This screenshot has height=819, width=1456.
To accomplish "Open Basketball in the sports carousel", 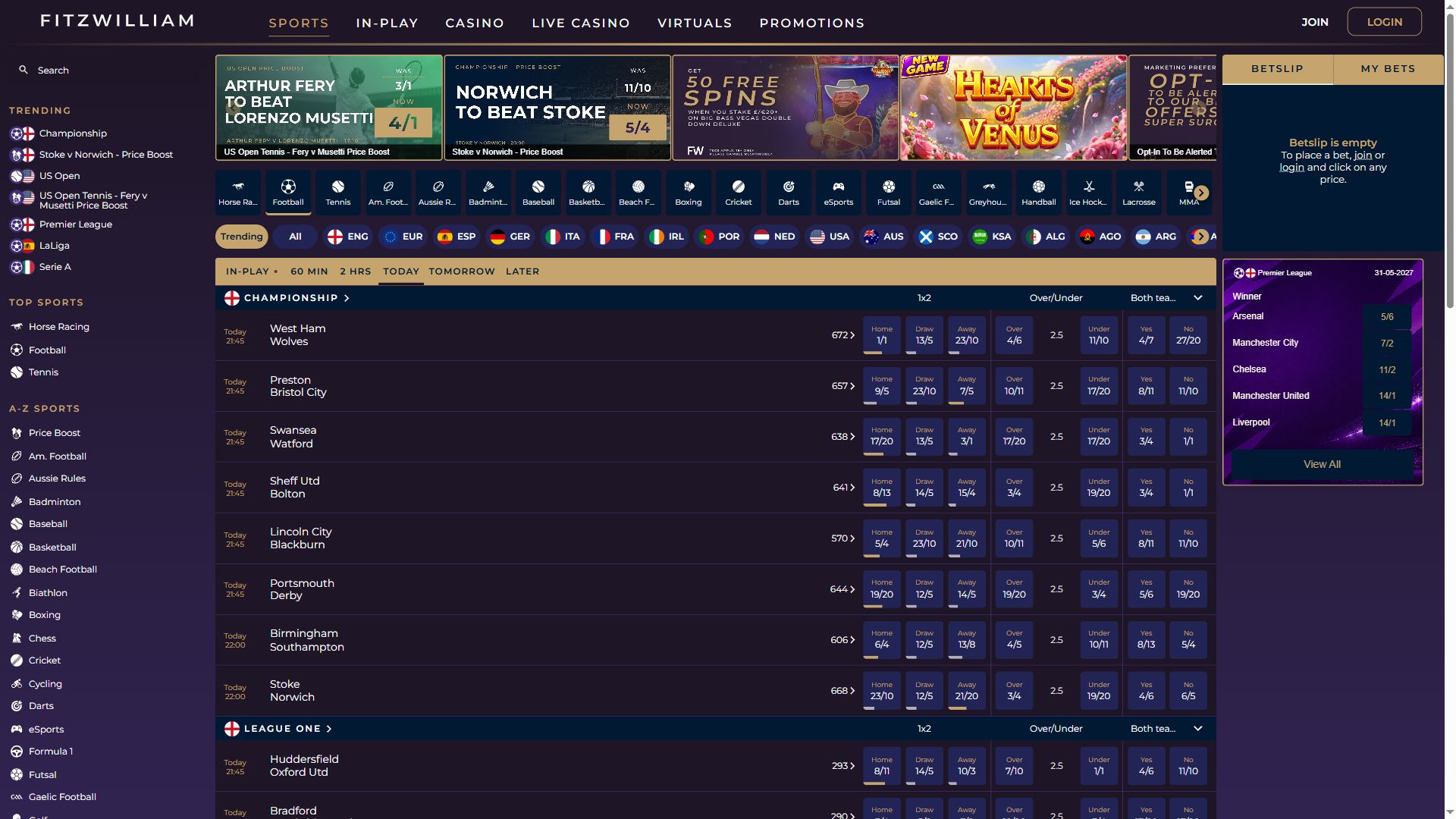I will point(588,193).
